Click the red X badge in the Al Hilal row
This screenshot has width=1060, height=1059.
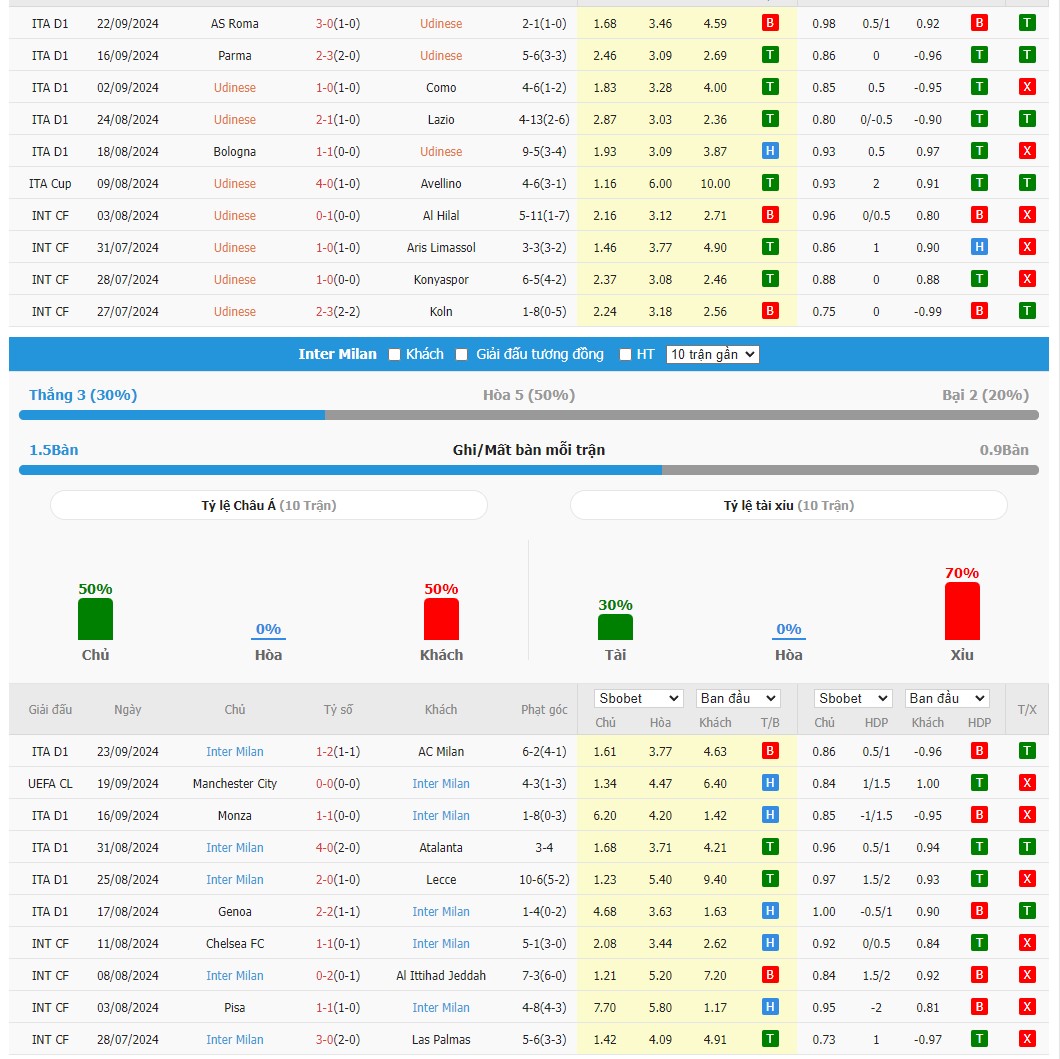click(1026, 215)
